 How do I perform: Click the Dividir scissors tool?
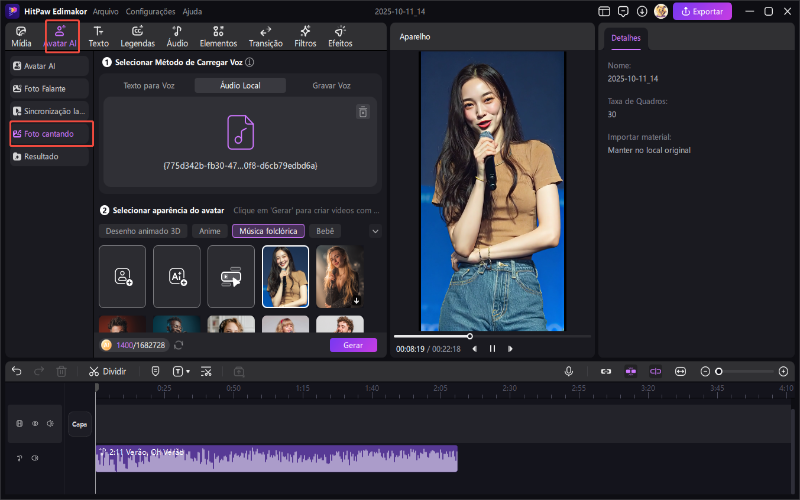pos(107,370)
